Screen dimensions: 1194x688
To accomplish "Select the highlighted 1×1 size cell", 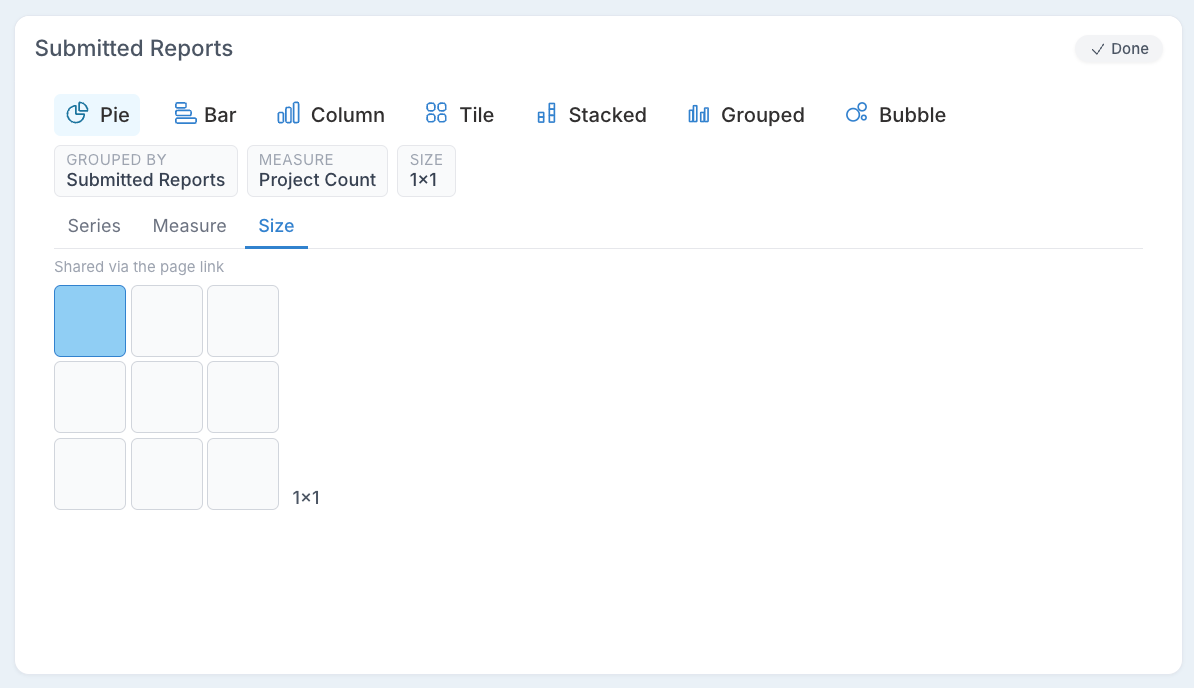I will (x=90, y=321).
